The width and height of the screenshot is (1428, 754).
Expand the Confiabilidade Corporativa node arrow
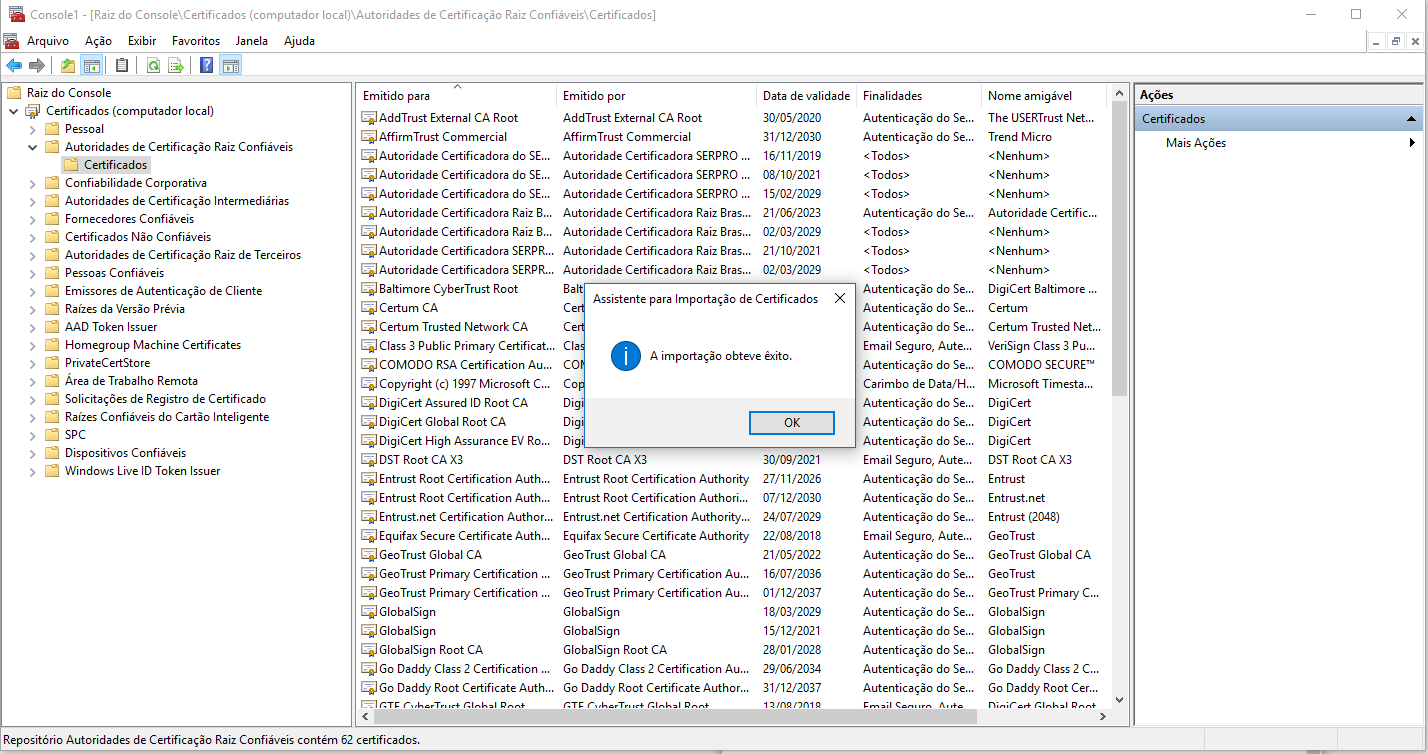point(32,183)
